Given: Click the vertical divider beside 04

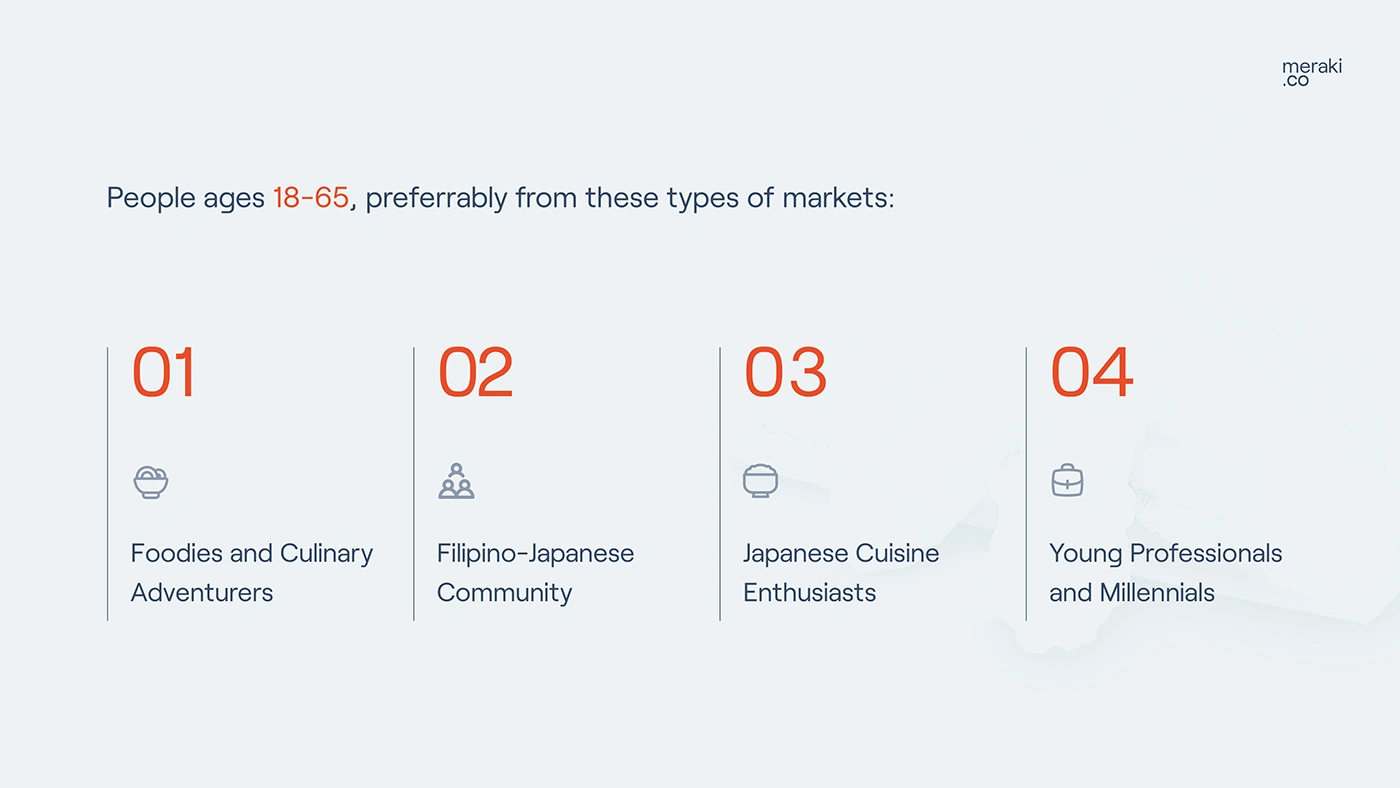Looking at the screenshot, I should 1026,483.
